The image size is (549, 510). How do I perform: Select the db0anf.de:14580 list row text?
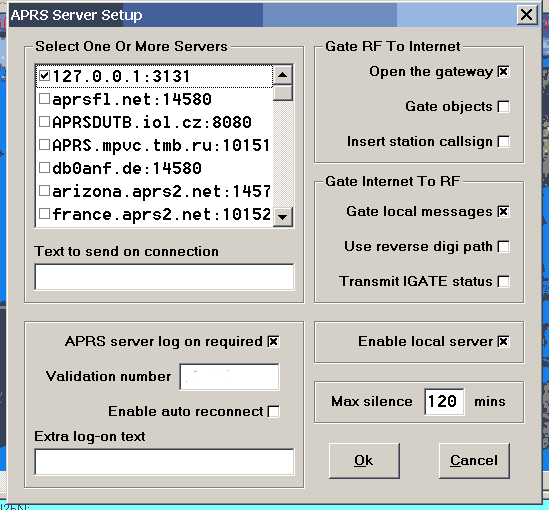(x=127, y=168)
